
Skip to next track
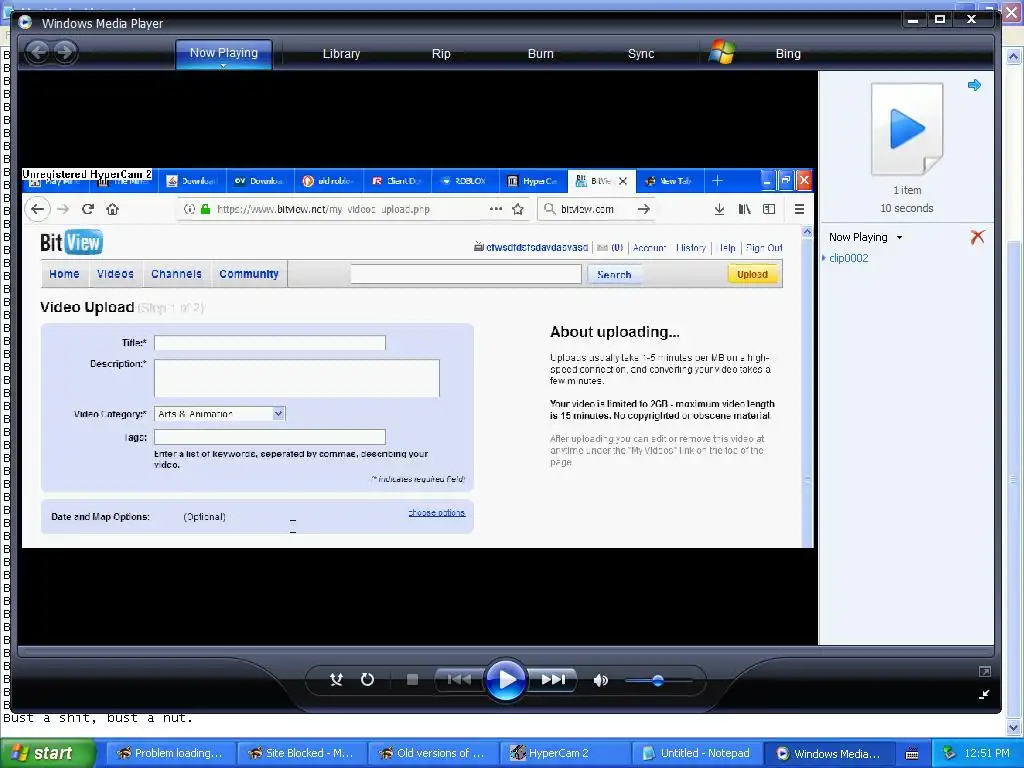point(552,680)
